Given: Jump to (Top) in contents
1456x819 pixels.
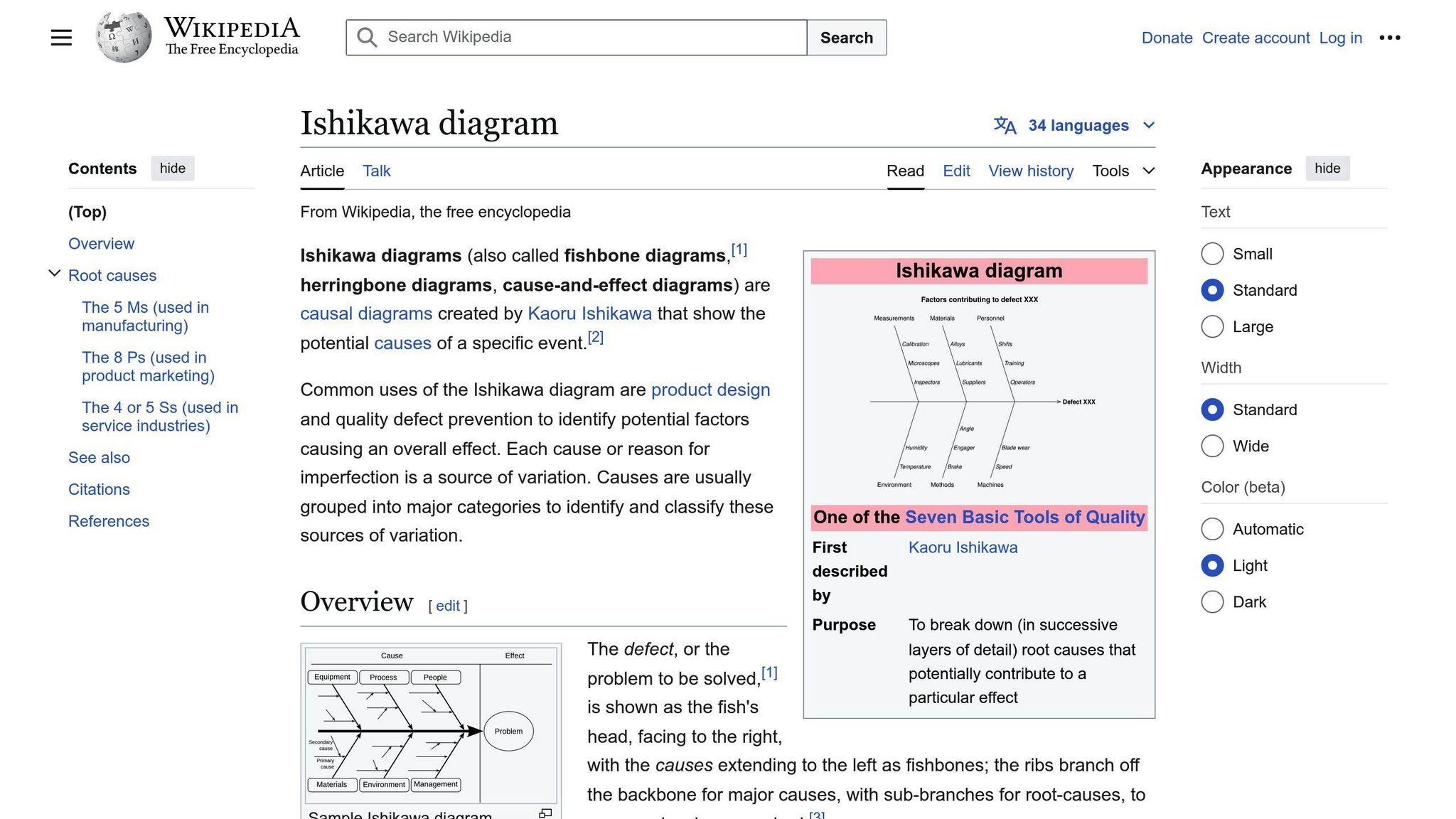Looking at the screenshot, I should (87, 212).
